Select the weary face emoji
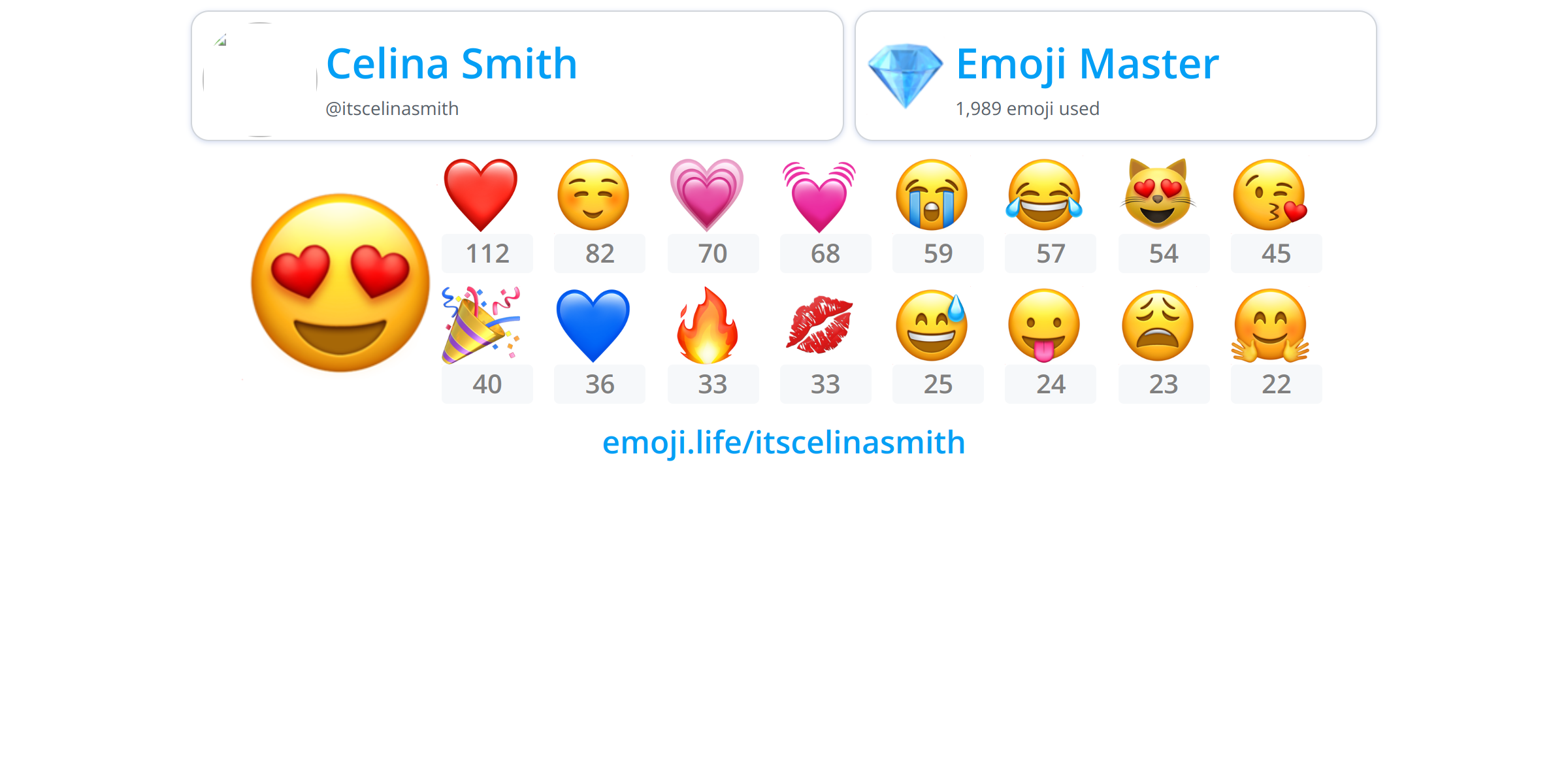1568x784 pixels. coord(1158,325)
